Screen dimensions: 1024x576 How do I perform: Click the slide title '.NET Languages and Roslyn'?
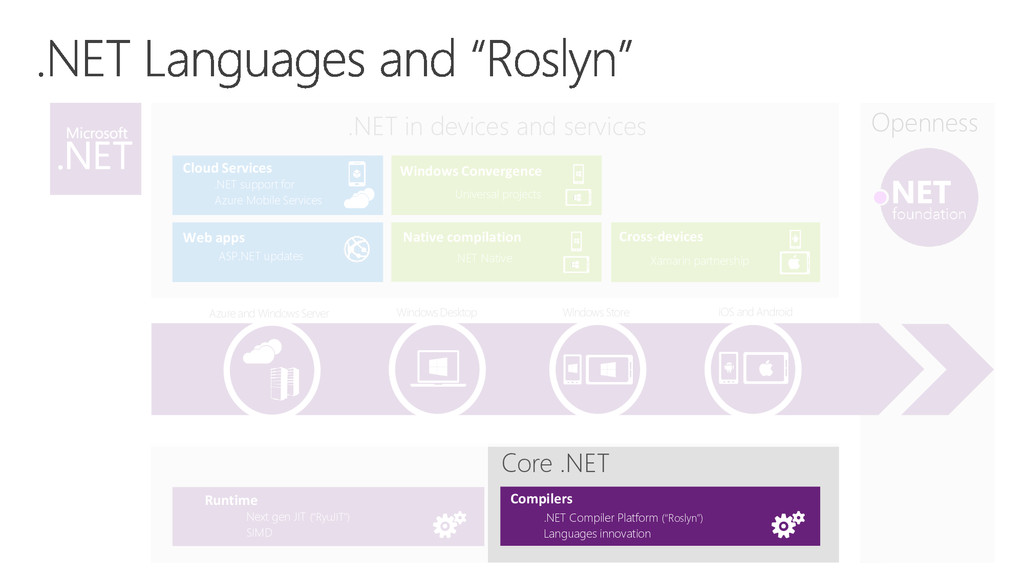tap(334, 60)
